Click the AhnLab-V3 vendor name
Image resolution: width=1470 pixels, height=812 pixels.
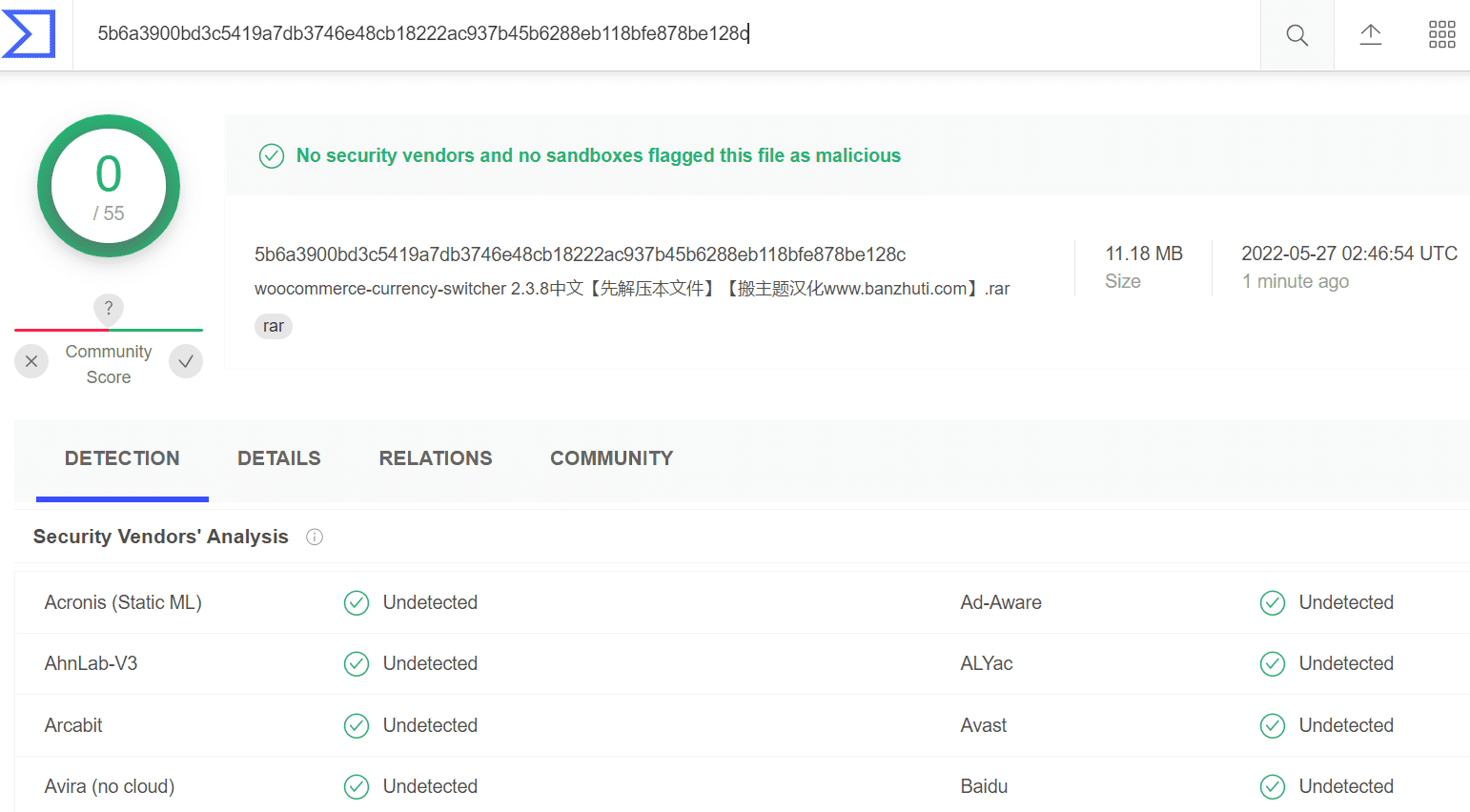pyautogui.click(x=91, y=663)
